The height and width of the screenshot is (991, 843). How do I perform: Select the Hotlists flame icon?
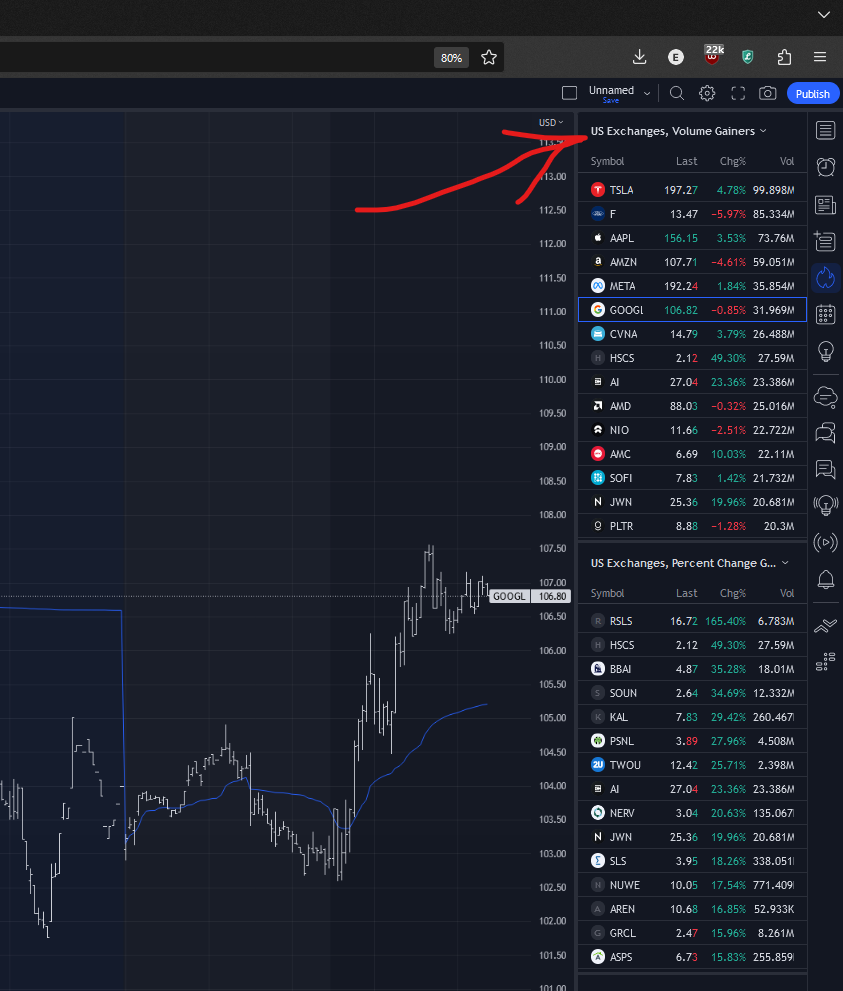pos(825,277)
